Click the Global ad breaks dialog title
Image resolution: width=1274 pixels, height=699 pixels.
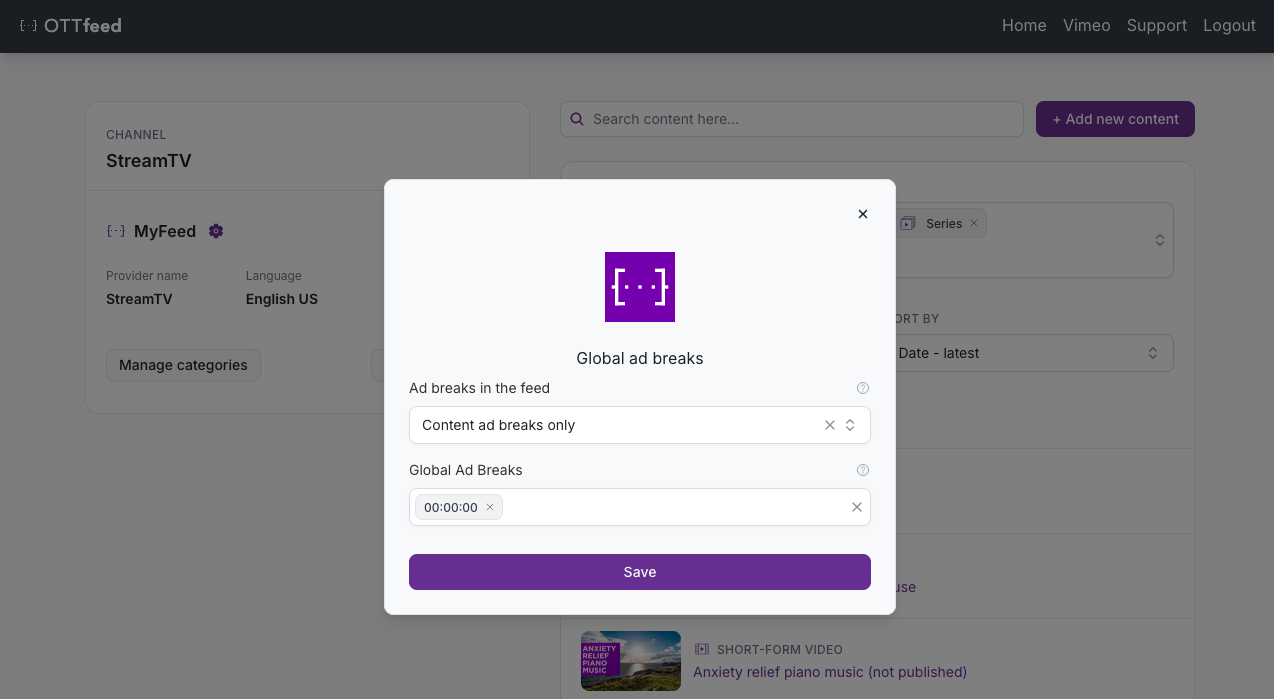click(640, 358)
